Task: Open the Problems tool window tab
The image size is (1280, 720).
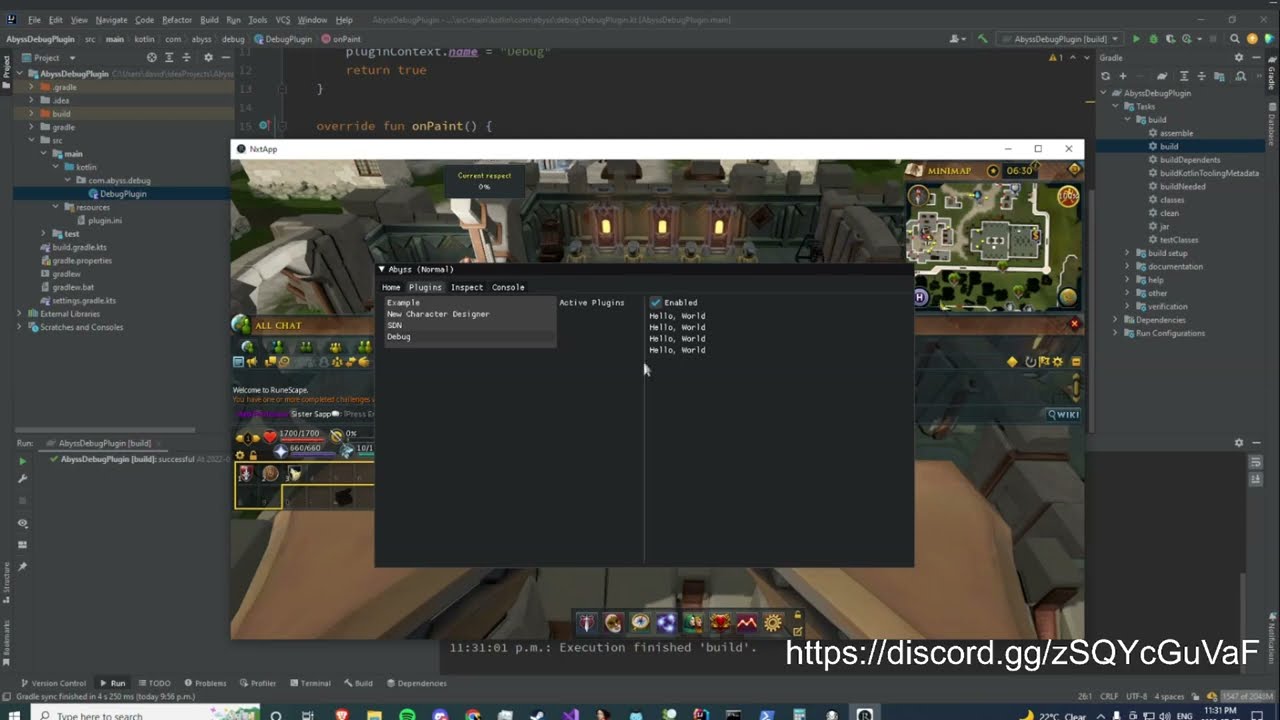Action: pyautogui.click(x=204, y=683)
